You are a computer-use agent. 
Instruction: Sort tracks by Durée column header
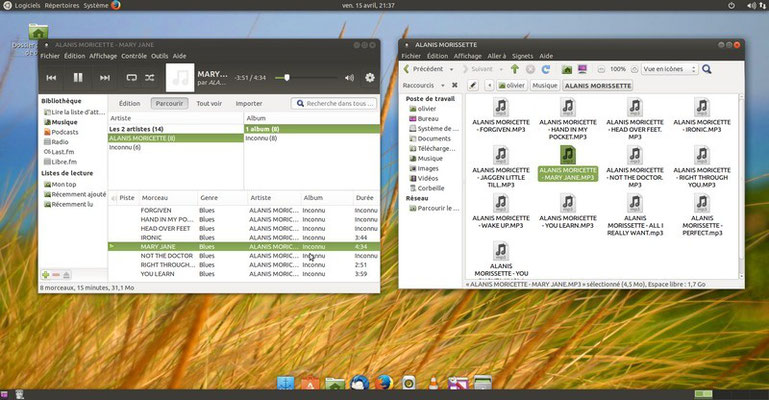[x=365, y=198]
